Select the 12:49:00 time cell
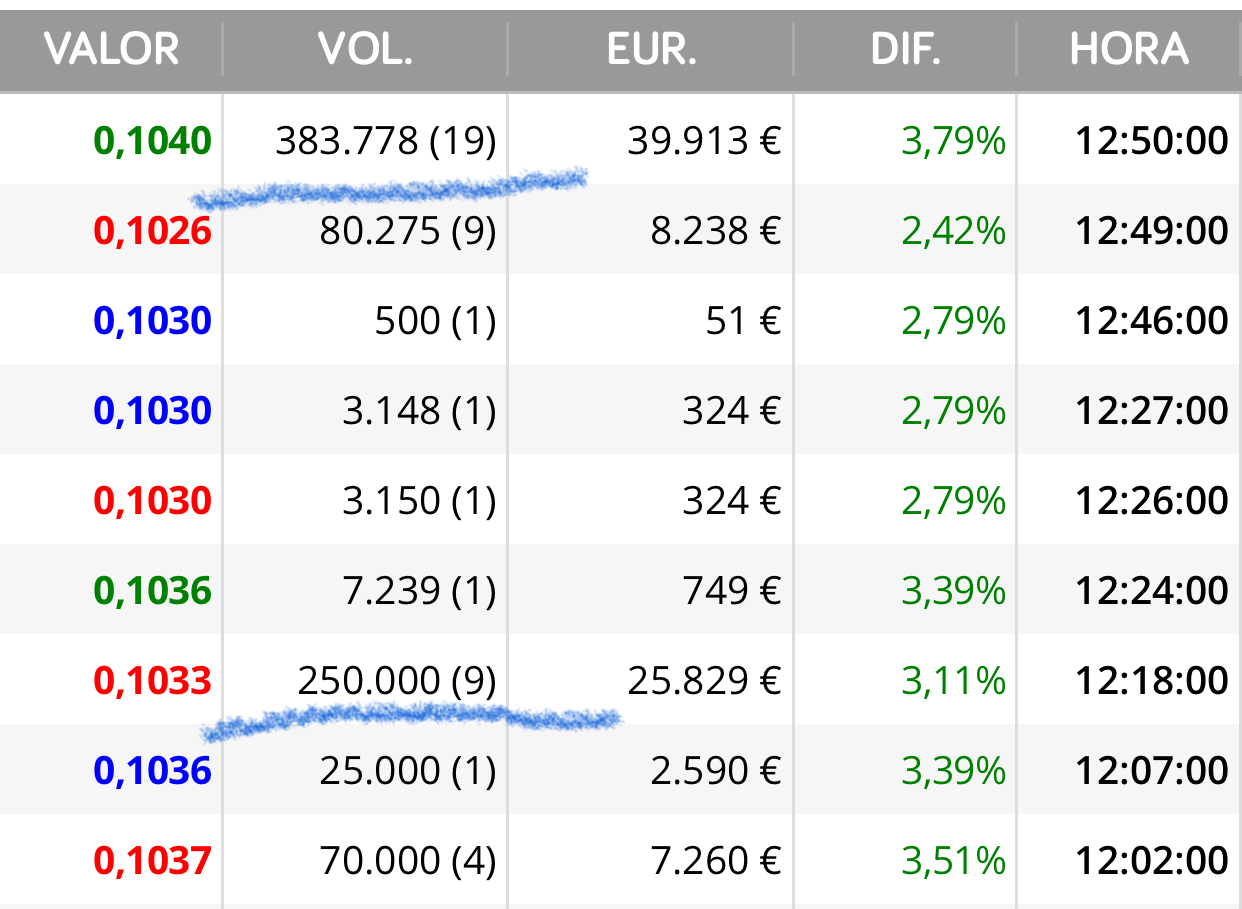 point(1152,231)
